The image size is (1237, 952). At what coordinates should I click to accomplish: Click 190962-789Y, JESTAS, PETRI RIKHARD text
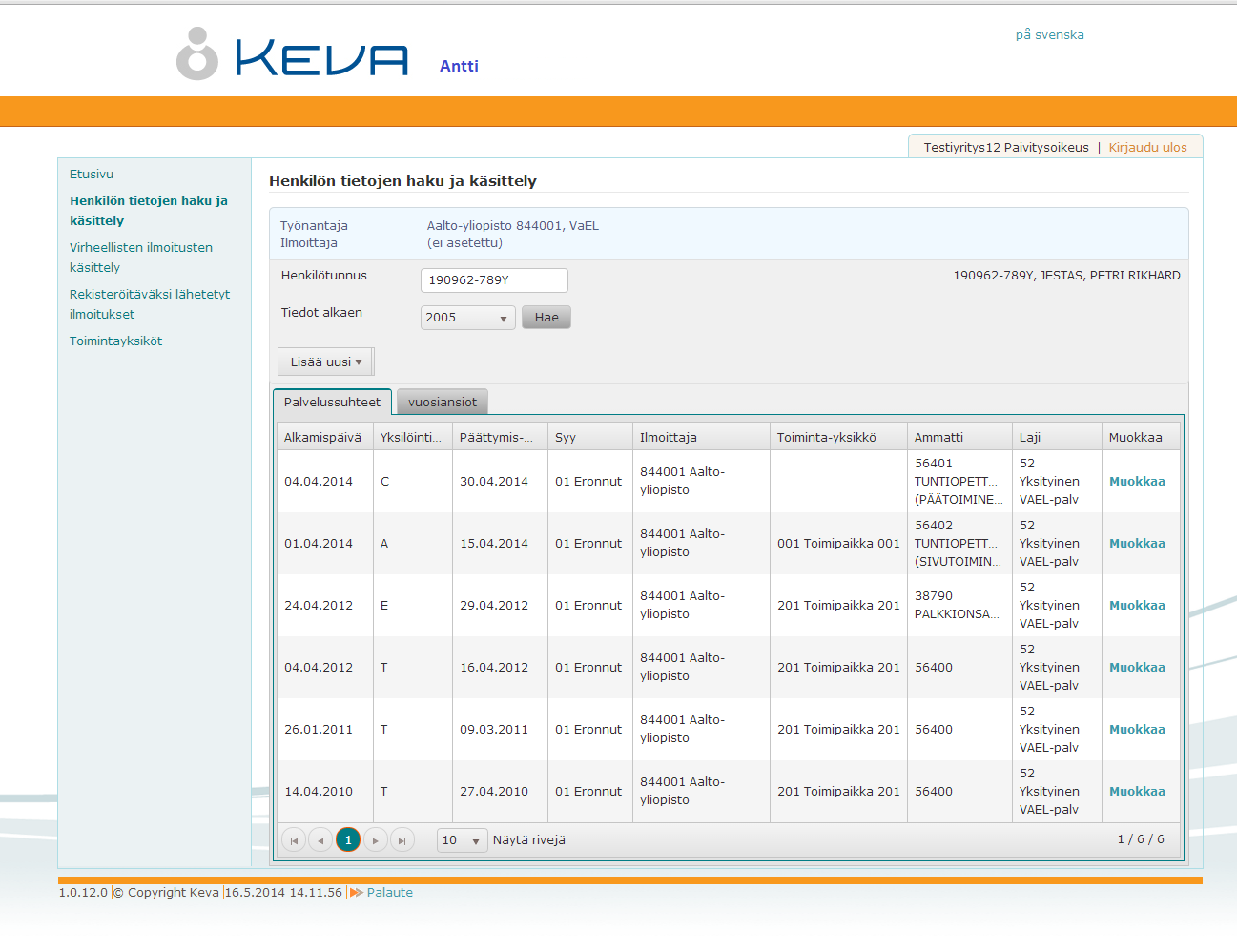tap(1066, 276)
